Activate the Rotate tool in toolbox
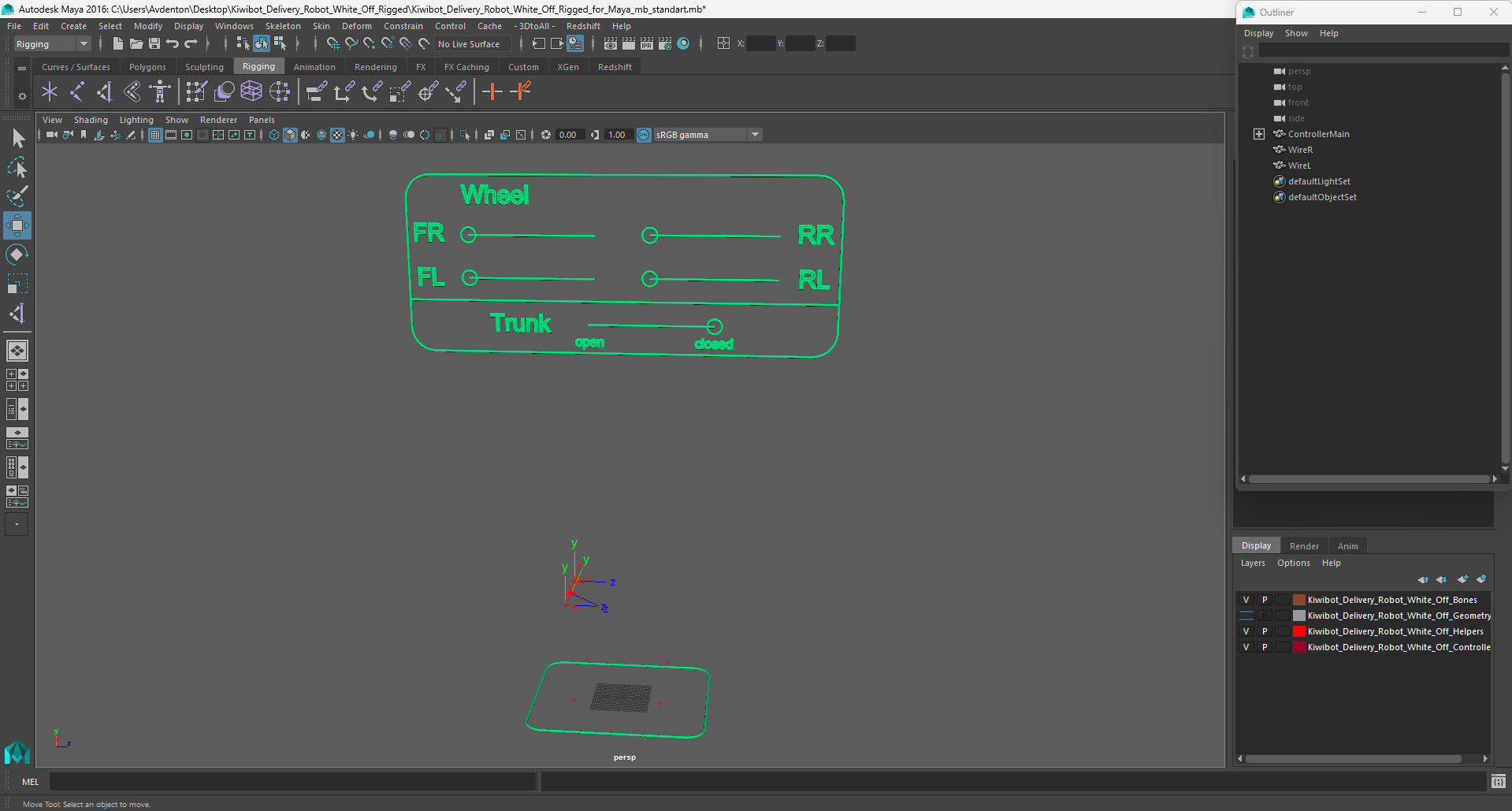1512x811 pixels. 17,255
